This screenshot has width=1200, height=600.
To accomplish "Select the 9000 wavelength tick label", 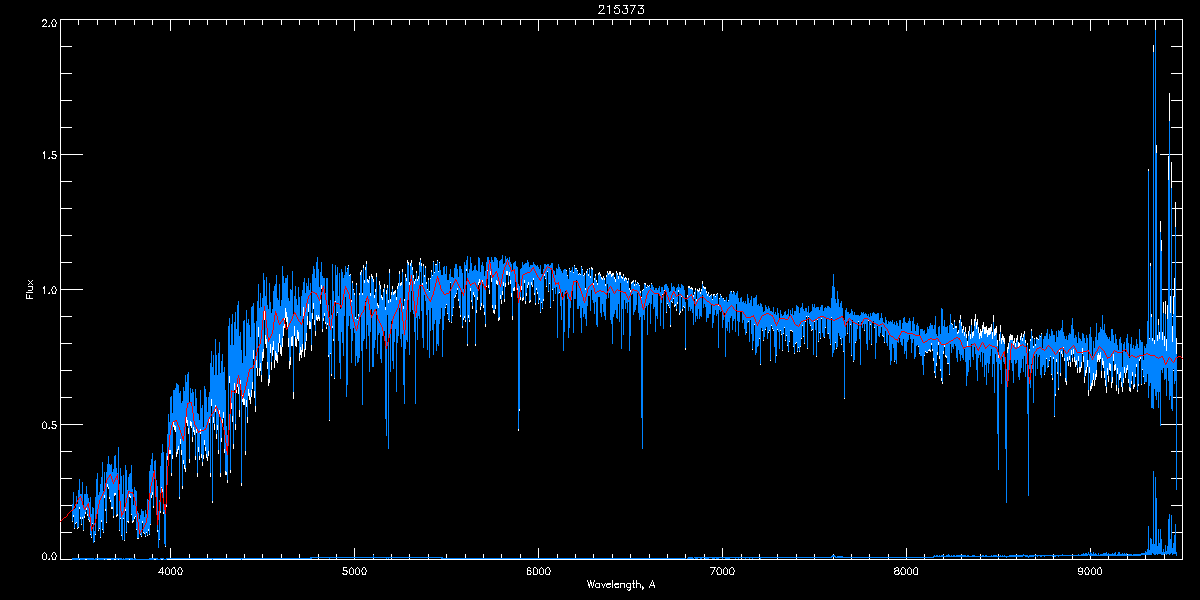I will point(1090,571).
